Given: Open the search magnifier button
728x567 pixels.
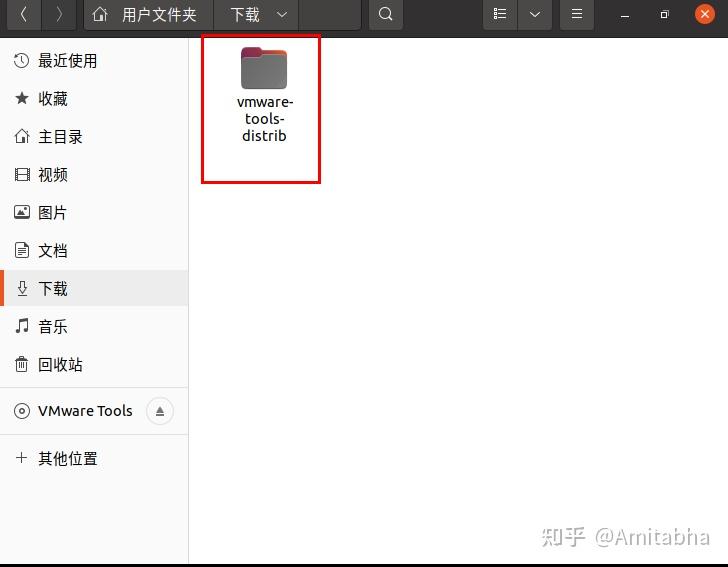Looking at the screenshot, I should (x=385, y=14).
